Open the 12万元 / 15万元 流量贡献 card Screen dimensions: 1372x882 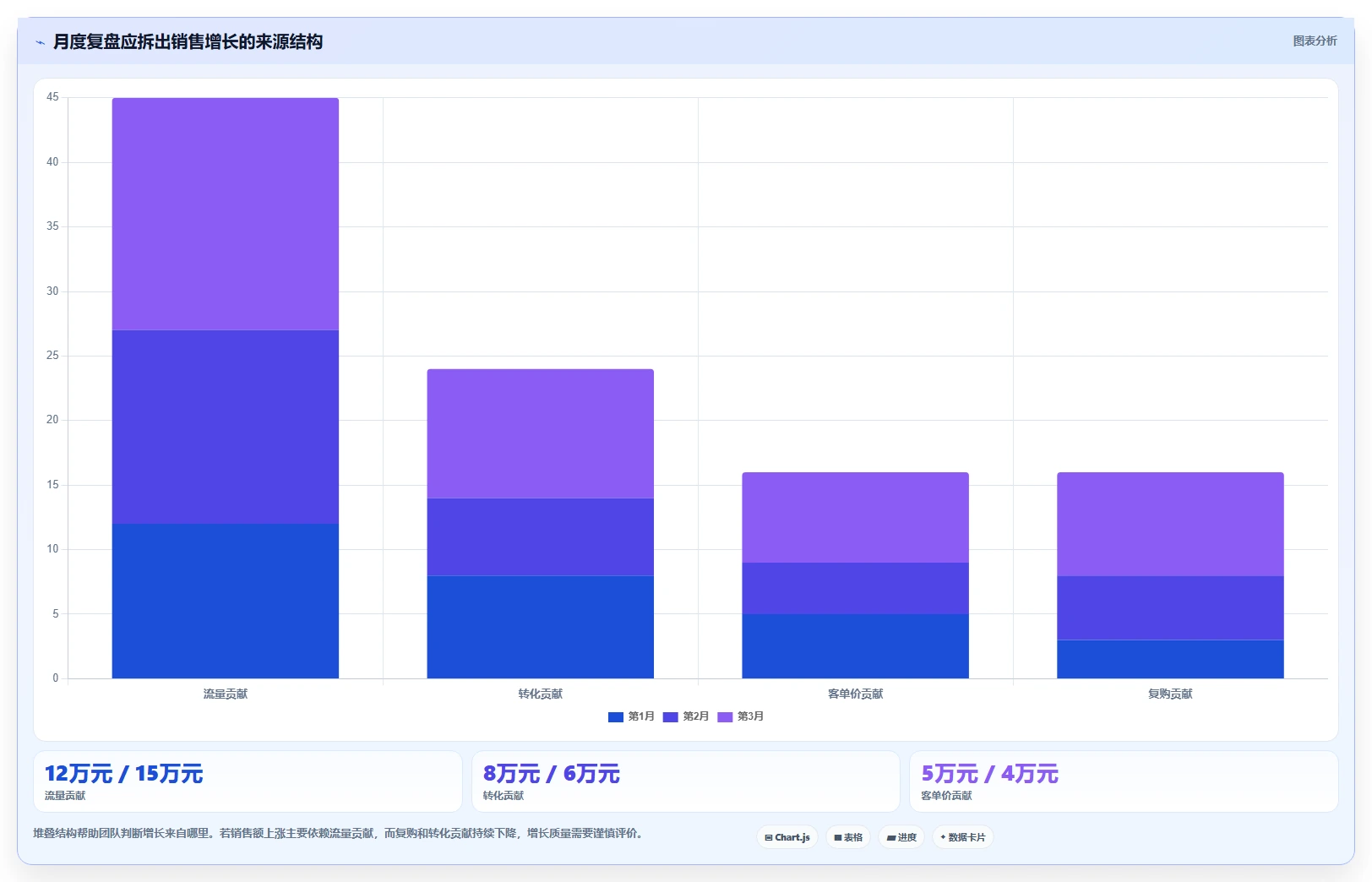tap(248, 781)
